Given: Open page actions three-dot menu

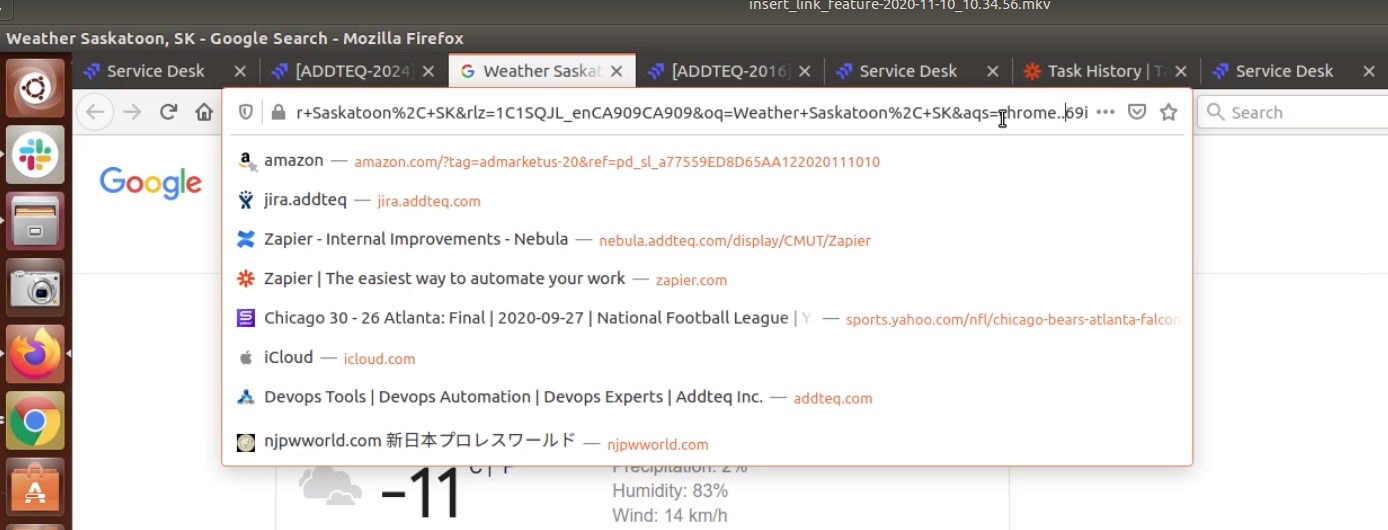Looking at the screenshot, I should 1105,112.
